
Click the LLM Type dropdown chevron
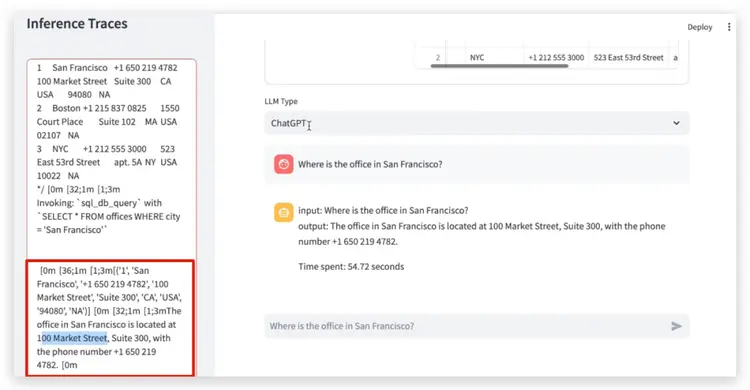pyautogui.click(x=676, y=123)
